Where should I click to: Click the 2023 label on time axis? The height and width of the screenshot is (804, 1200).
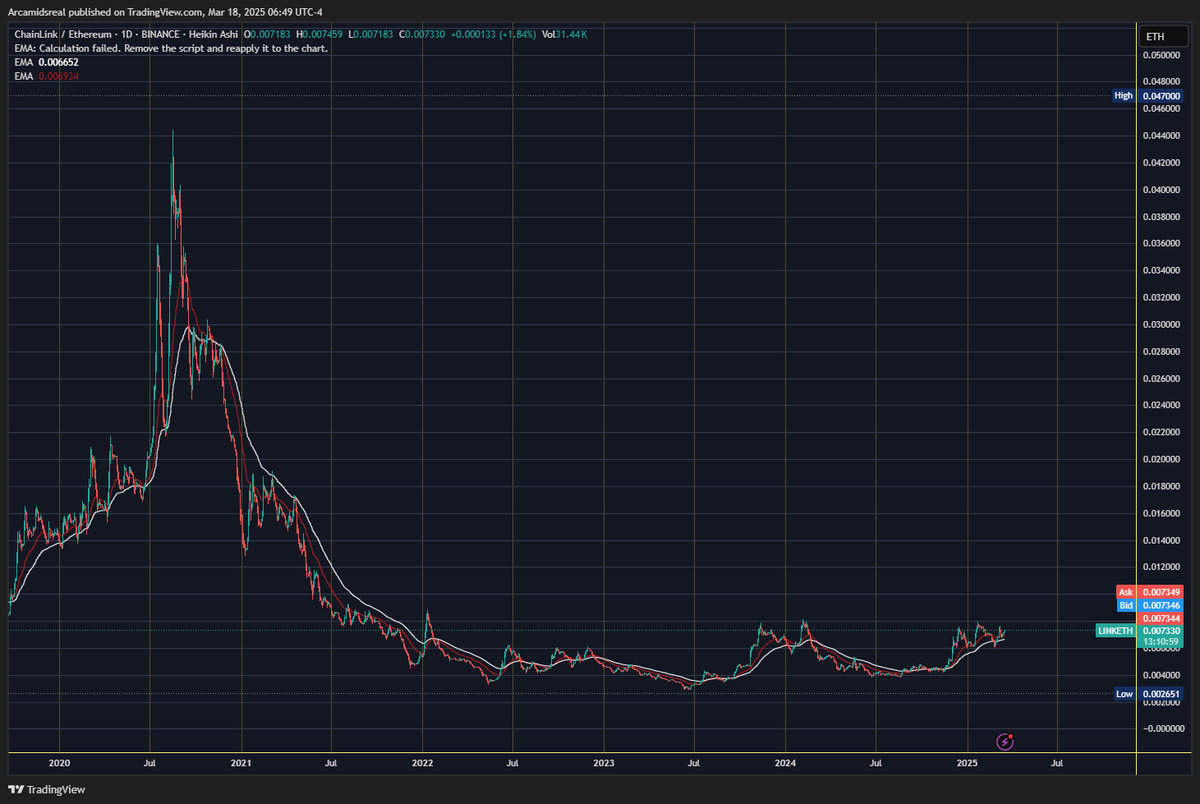coord(603,763)
